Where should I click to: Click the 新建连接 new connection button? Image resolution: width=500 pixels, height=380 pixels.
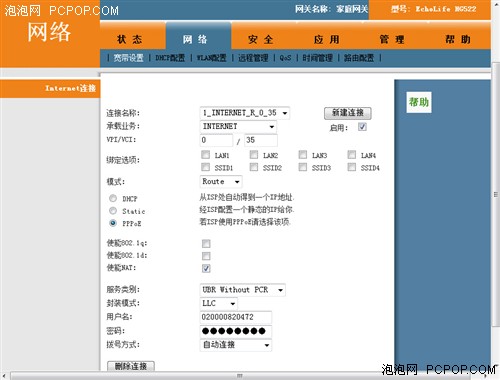(348, 113)
